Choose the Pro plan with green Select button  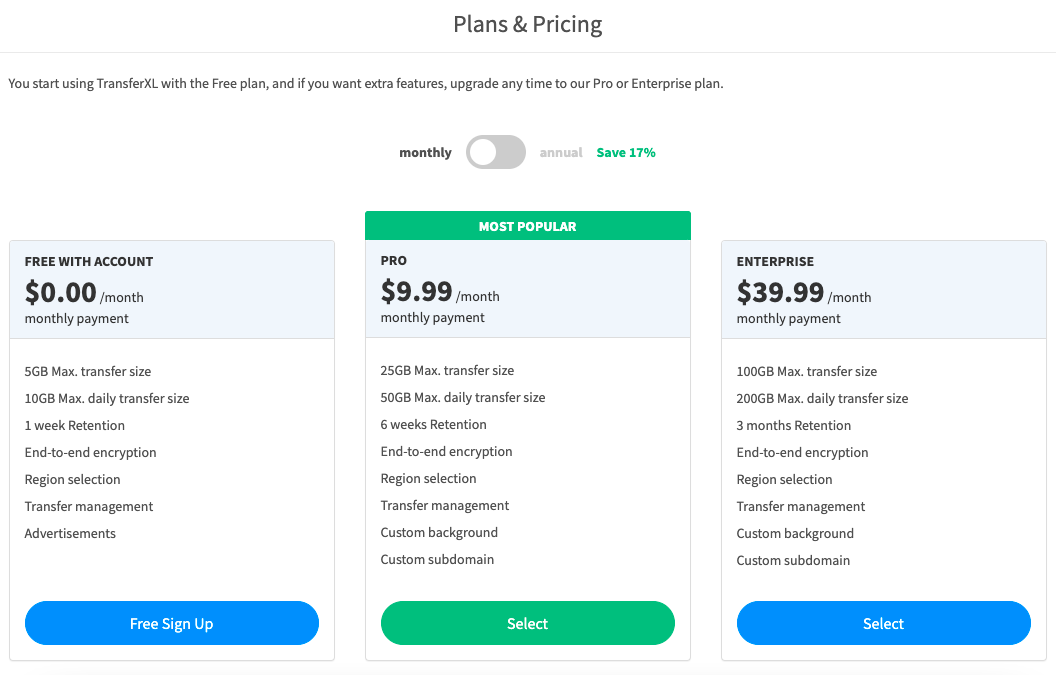[527, 623]
